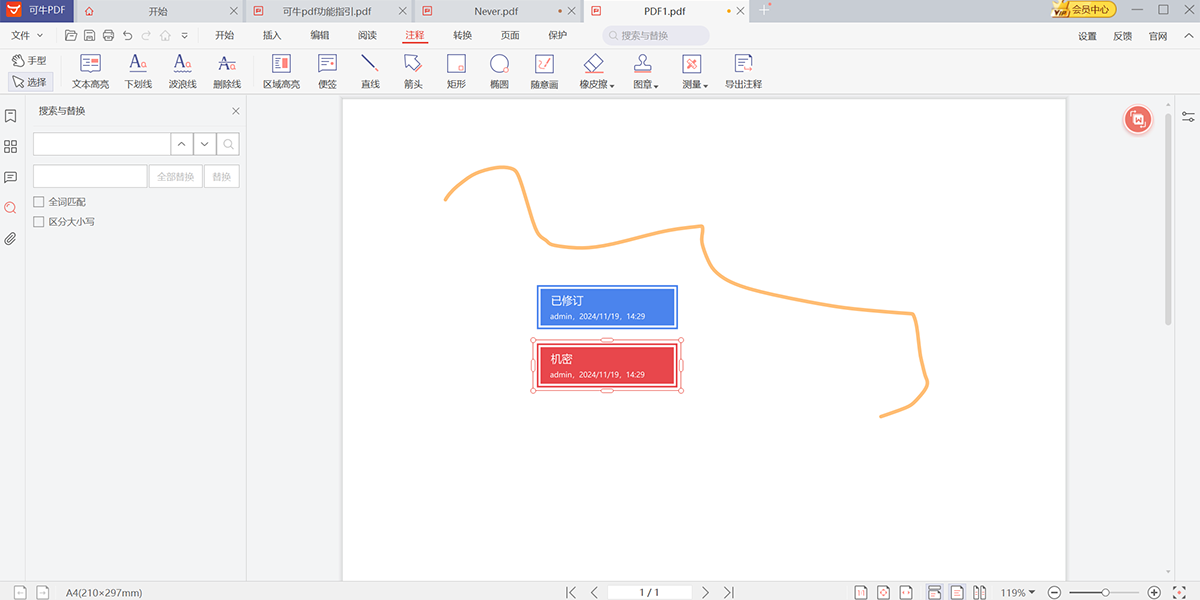Select the 椭圆 (ellipse) drawing tool
Image resolution: width=1200 pixels, height=600 pixels.
tap(499, 71)
